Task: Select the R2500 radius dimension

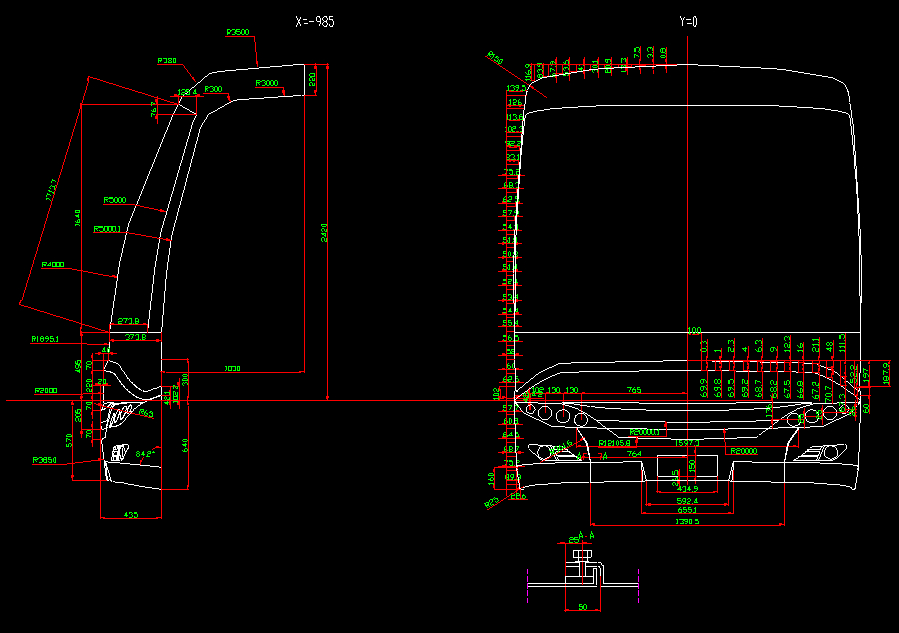Action: point(237,31)
